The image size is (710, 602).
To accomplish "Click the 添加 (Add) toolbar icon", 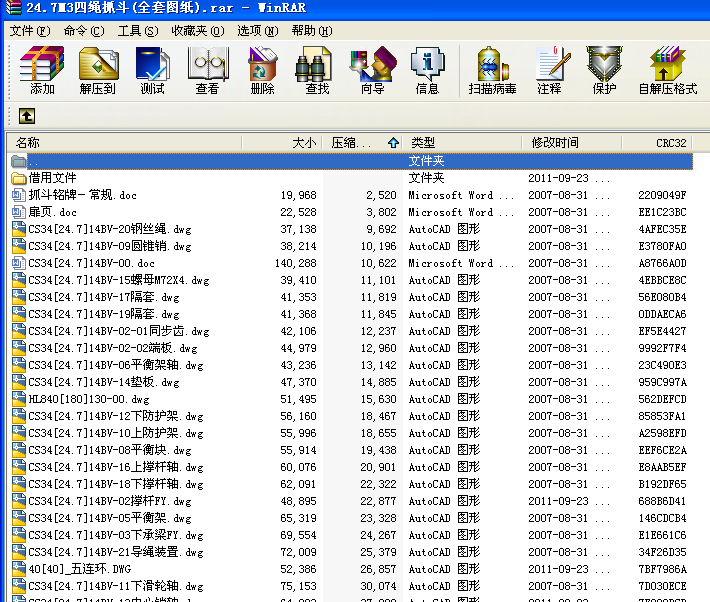I will point(42,70).
